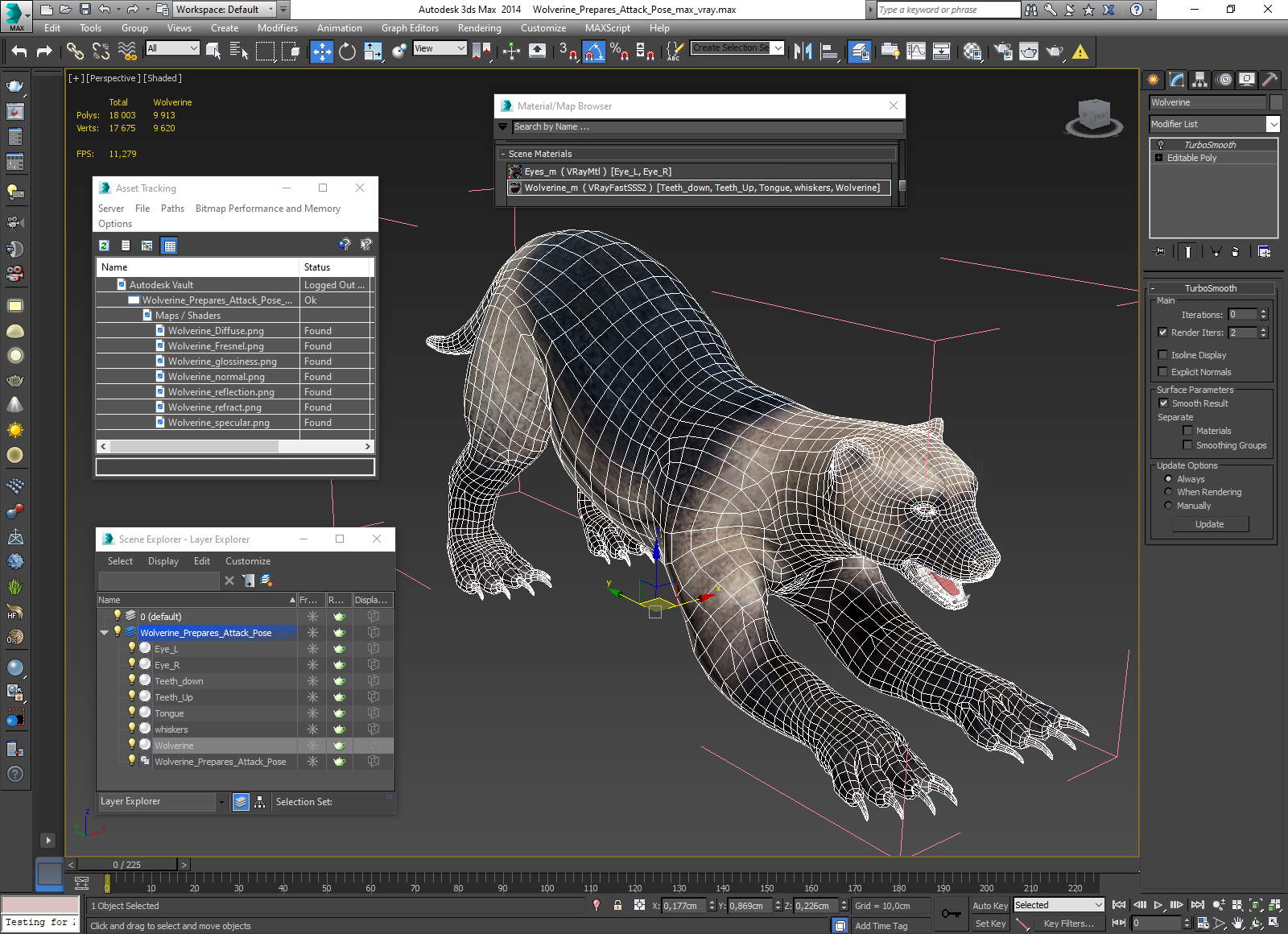Toggle the Angle Snap tool
Screen dimensions: 1288x934
tap(593, 52)
